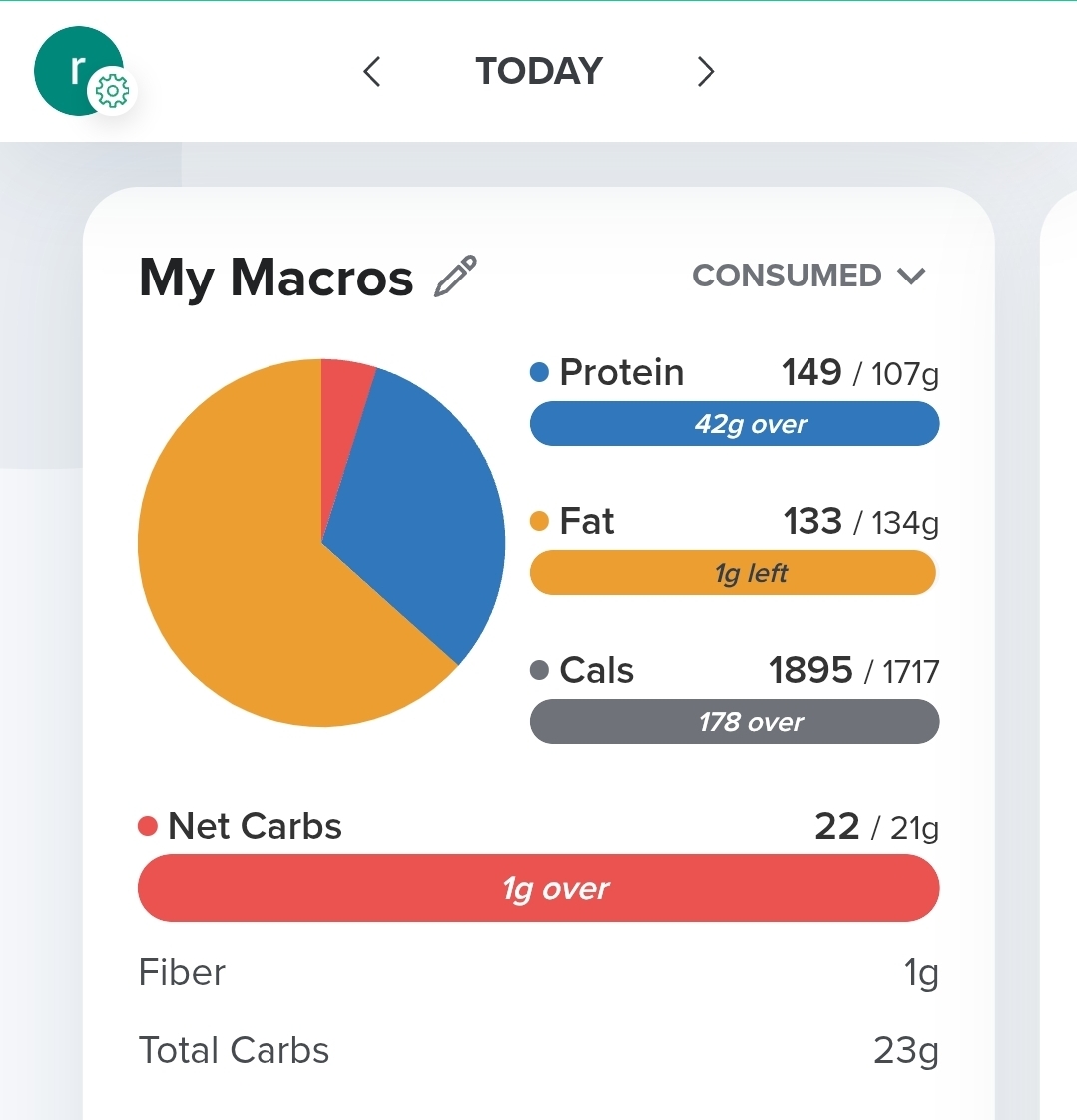Select the Total Carbs row
The height and width of the screenshot is (1120, 1077).
[x=539, y=1050]
